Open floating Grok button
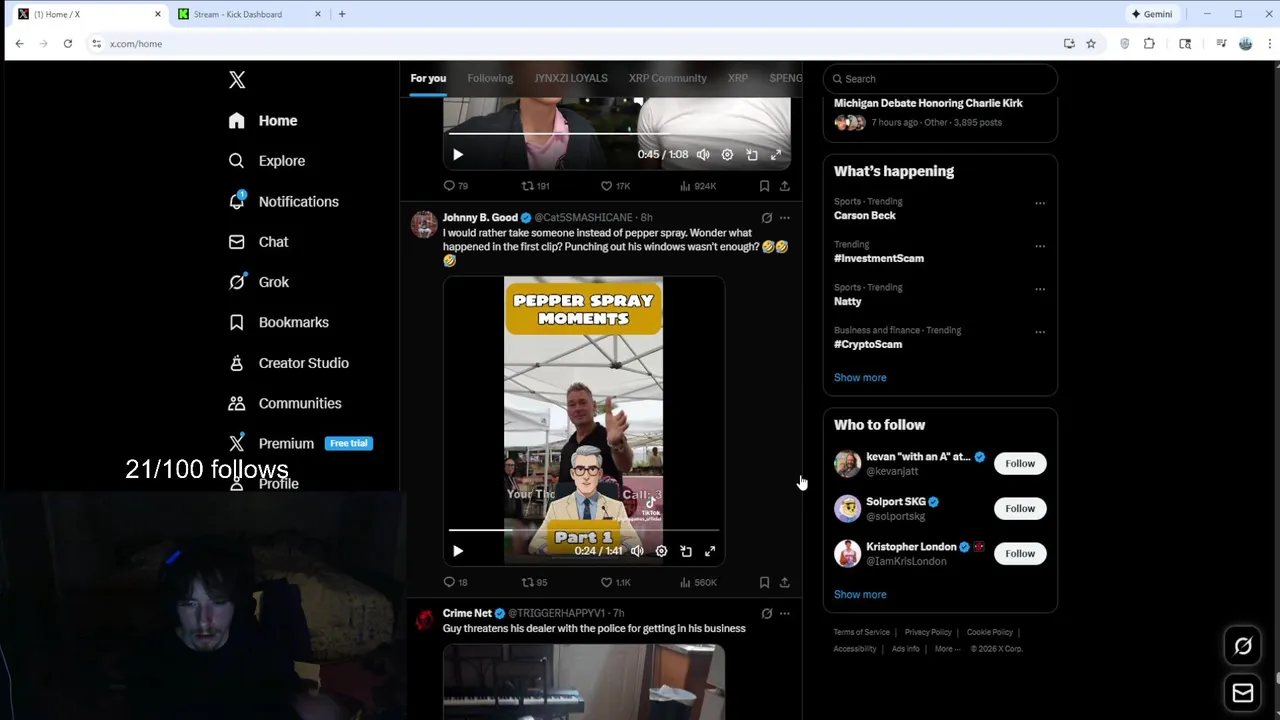 tap(1243, 646)
